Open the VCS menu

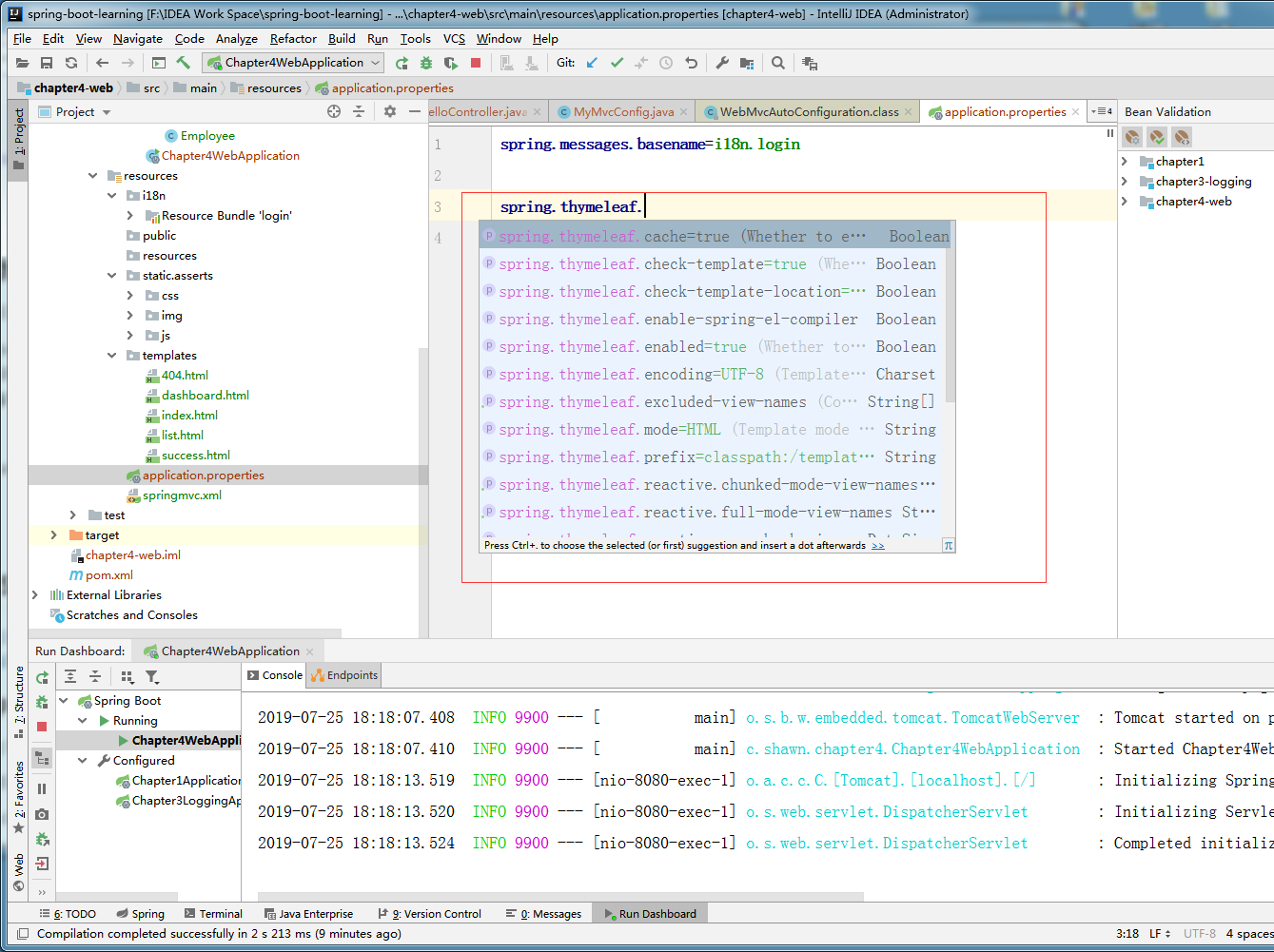(x=454, y=39)
